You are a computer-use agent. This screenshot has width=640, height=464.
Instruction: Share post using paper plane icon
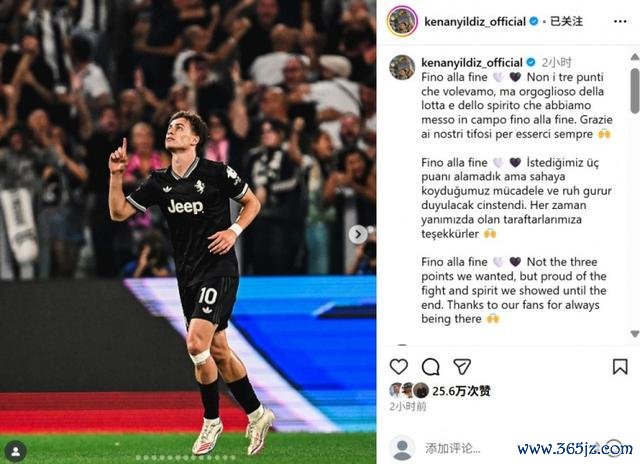click(x=462, y=366)
